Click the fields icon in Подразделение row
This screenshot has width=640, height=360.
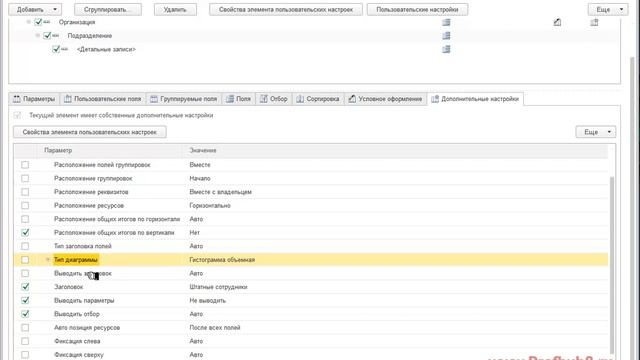pos(446,36)
